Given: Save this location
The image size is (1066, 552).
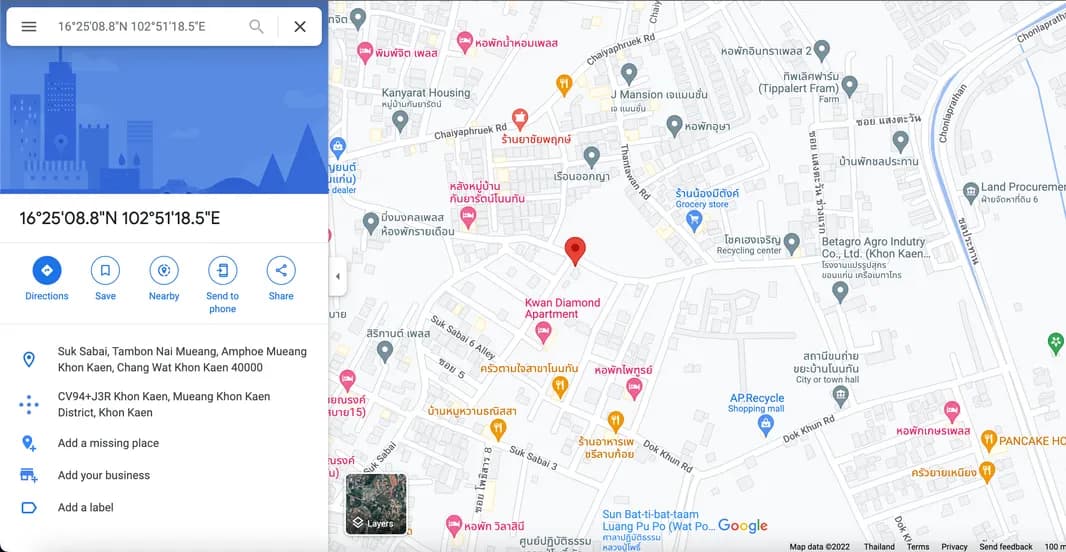Looking at the screenshot, I should point(105,271).
